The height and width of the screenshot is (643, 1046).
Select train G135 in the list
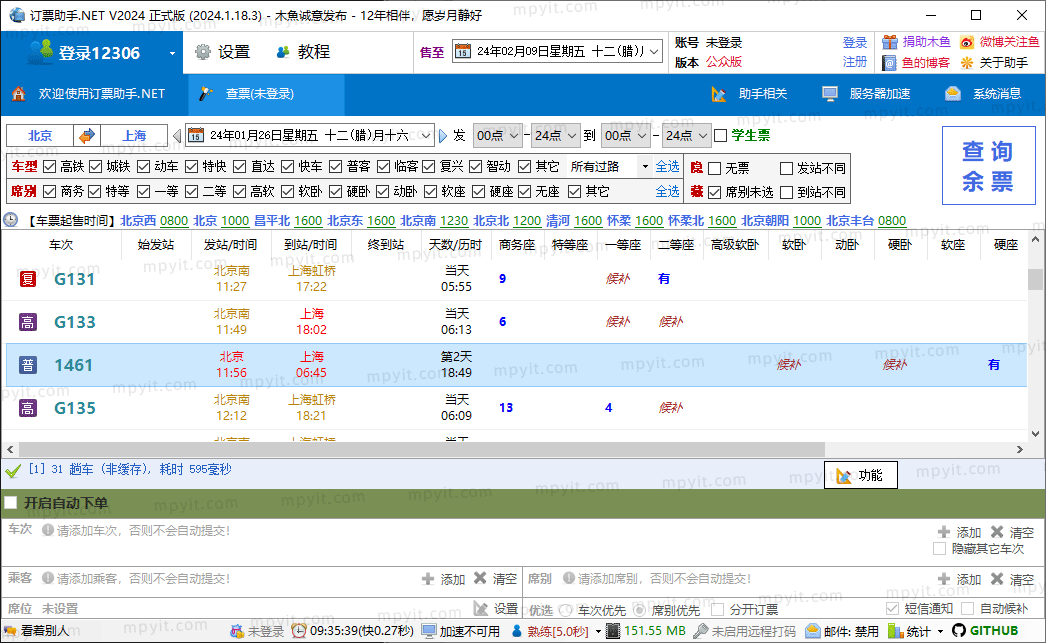click(x=516, y=408)
